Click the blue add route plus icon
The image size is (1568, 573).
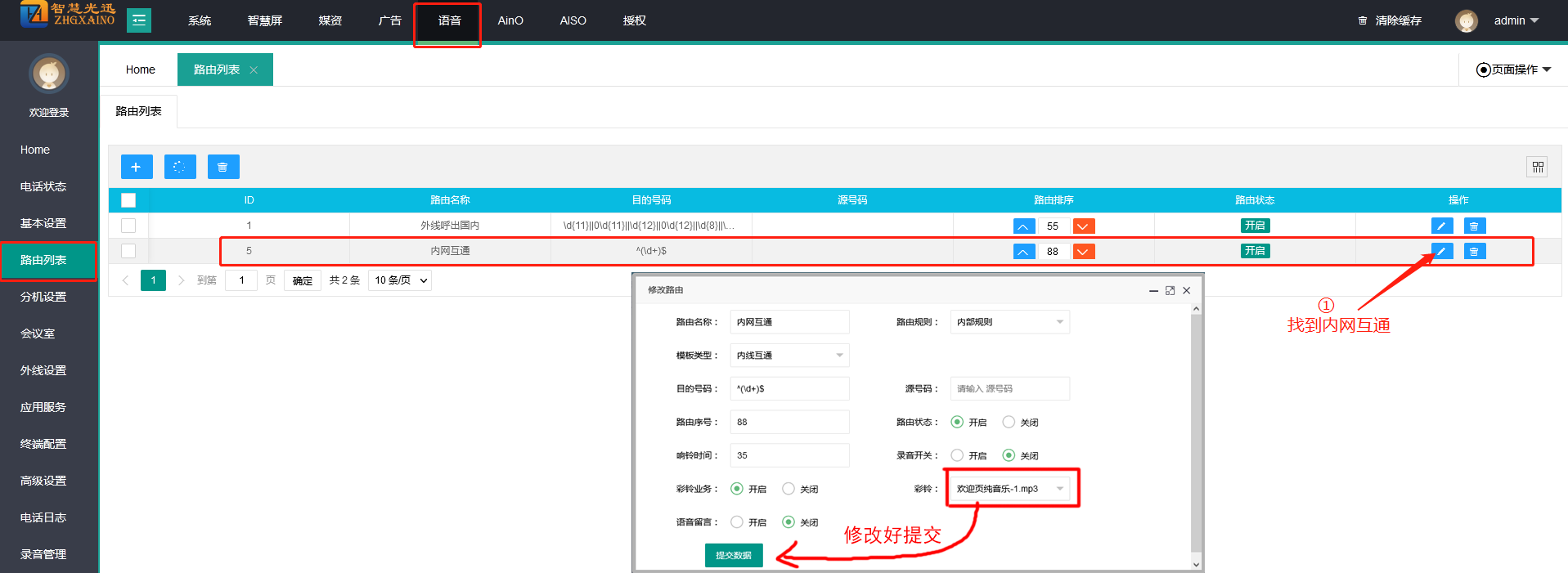click(137, 167)
